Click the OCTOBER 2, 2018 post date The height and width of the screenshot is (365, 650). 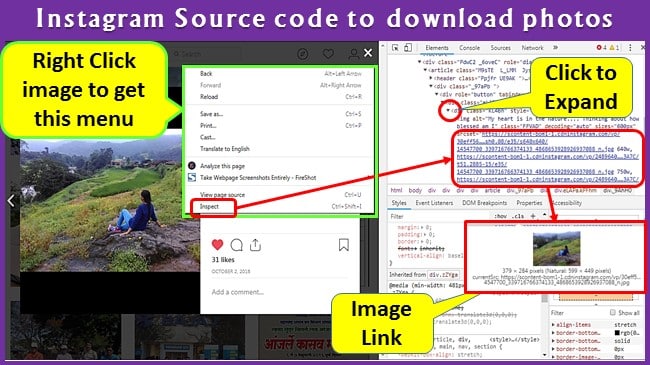point(231,271)
